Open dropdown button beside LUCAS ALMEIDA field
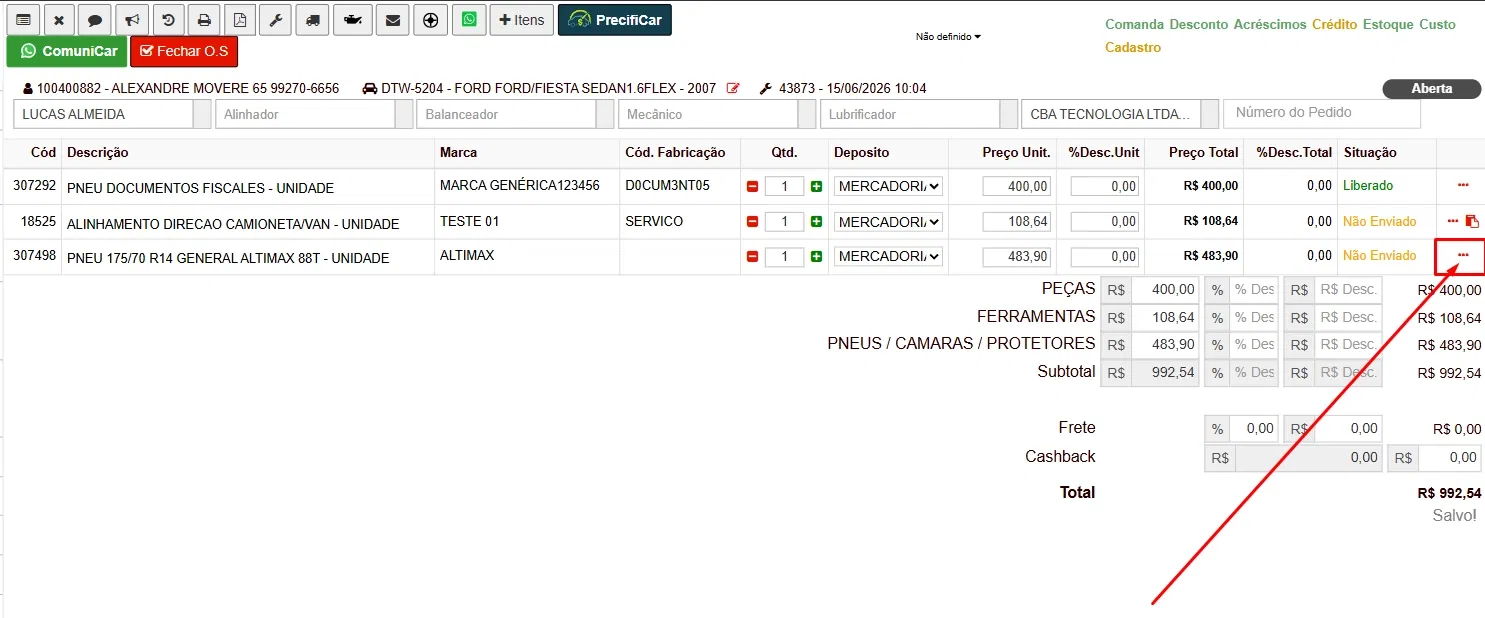Viewport: 1485px width, 618px height. tap(203, 114)
